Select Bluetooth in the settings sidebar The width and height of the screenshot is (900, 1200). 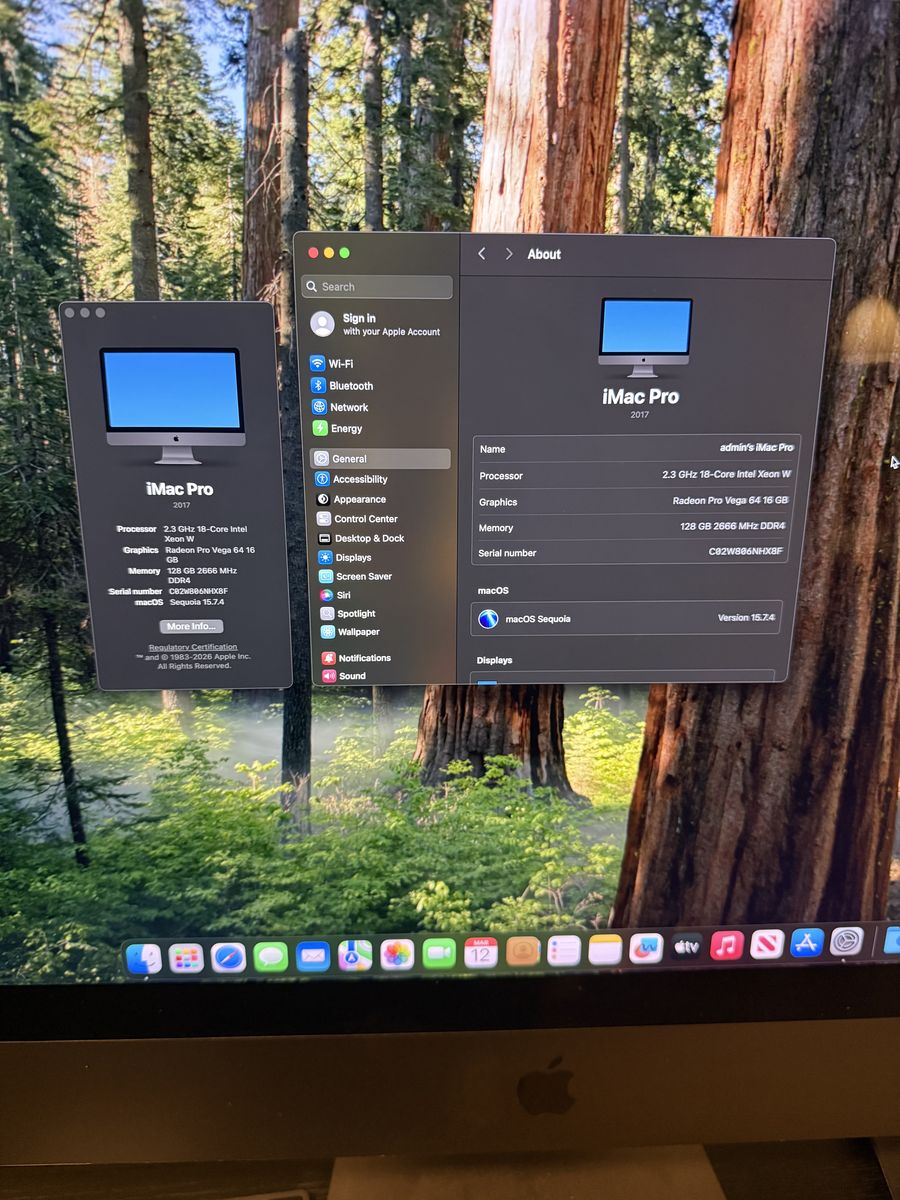click(x=350, y=386)
